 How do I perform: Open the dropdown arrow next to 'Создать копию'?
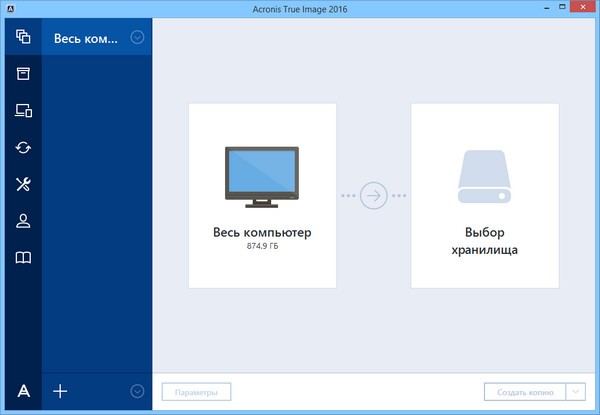pyautogui.click(x=577, y=392)
